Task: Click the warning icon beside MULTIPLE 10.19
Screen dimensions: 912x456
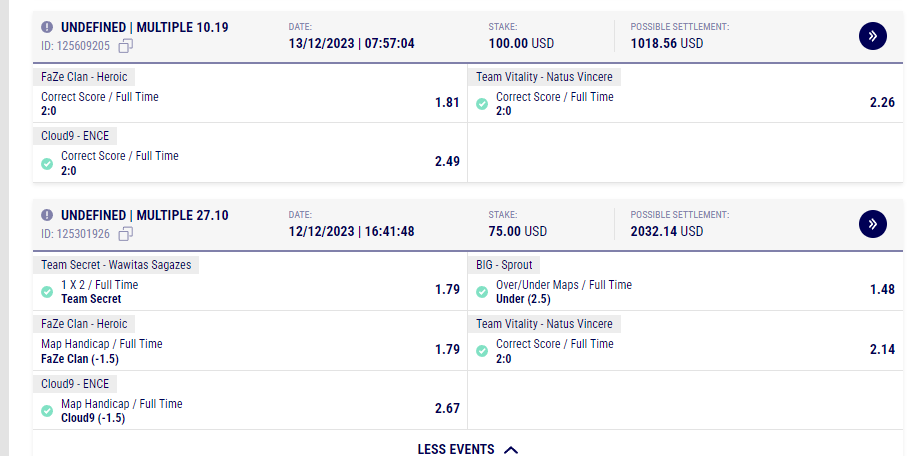Action: [47, 27]
